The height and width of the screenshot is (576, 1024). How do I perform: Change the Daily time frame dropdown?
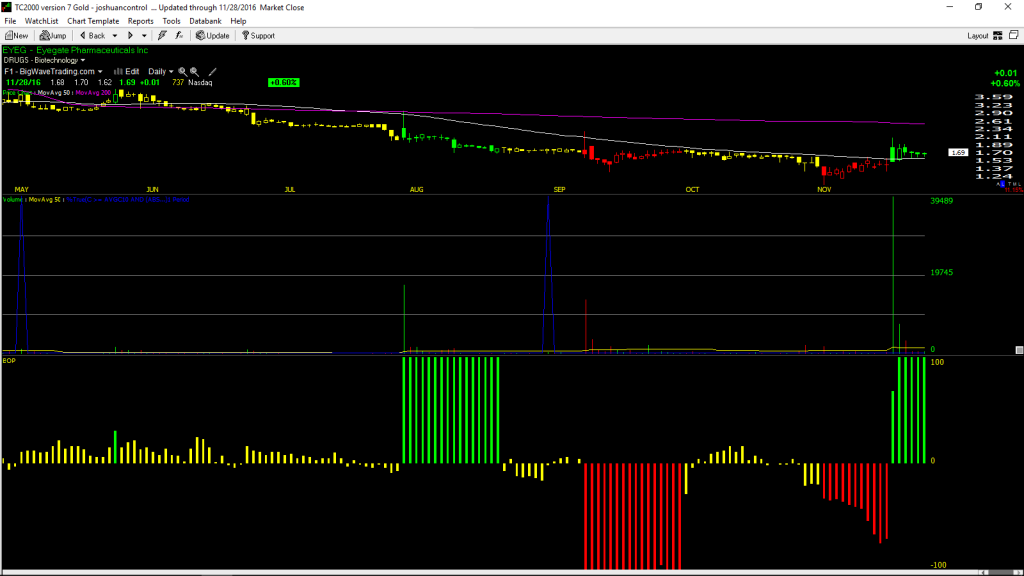[161, 71]
